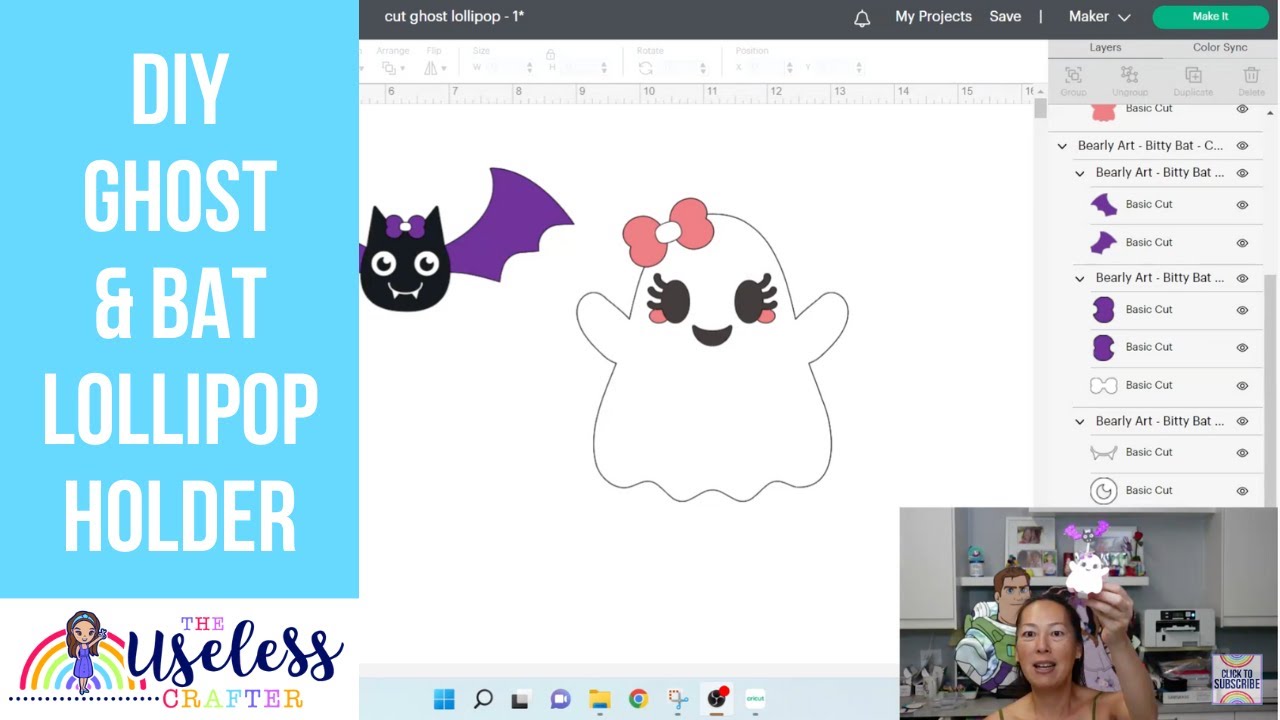Hide the pink Basic Cut layer
Screen dimensions: 1280x720
tap(1242, 108)
